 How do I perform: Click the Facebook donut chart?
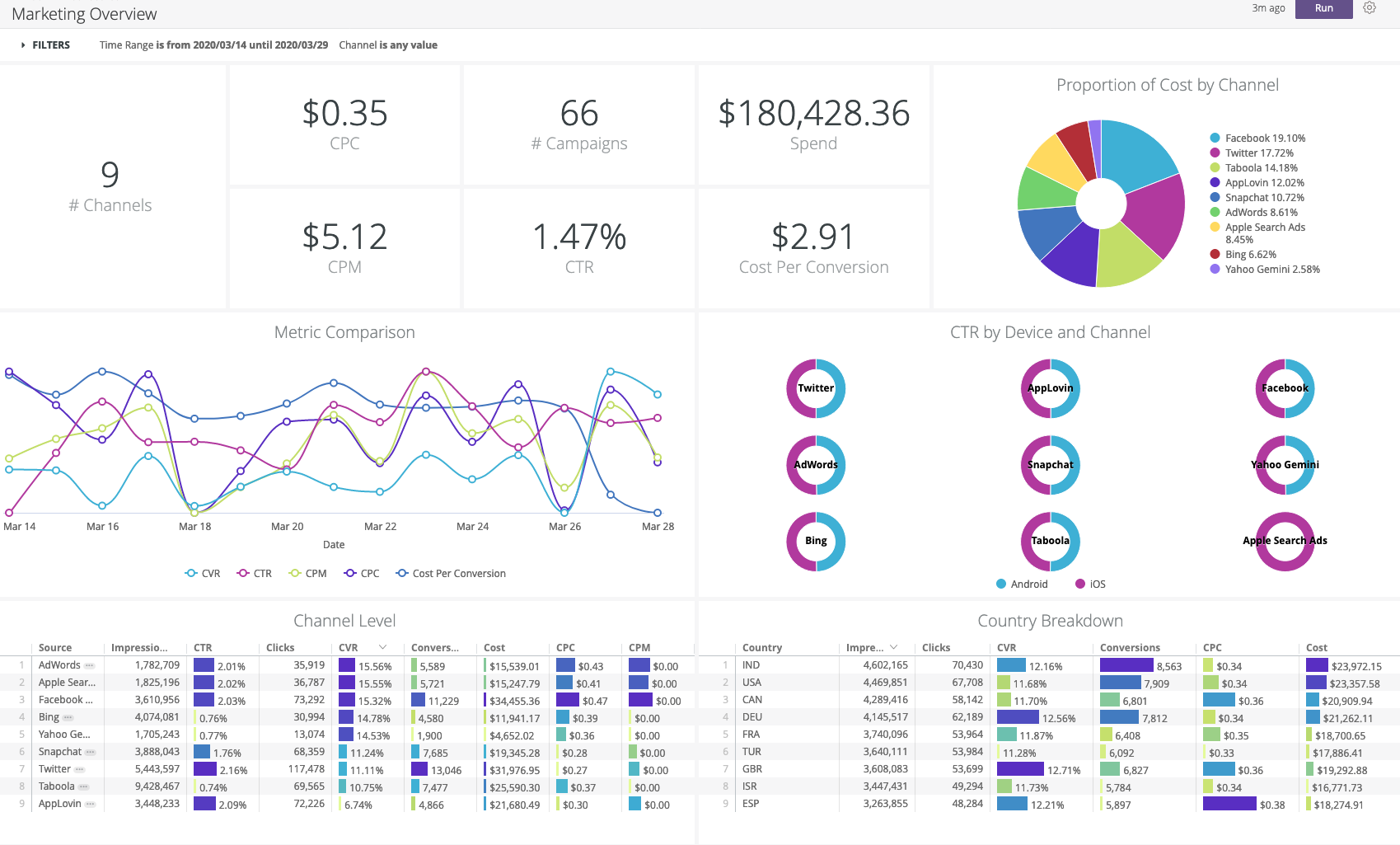click(x=1285, y=388)
